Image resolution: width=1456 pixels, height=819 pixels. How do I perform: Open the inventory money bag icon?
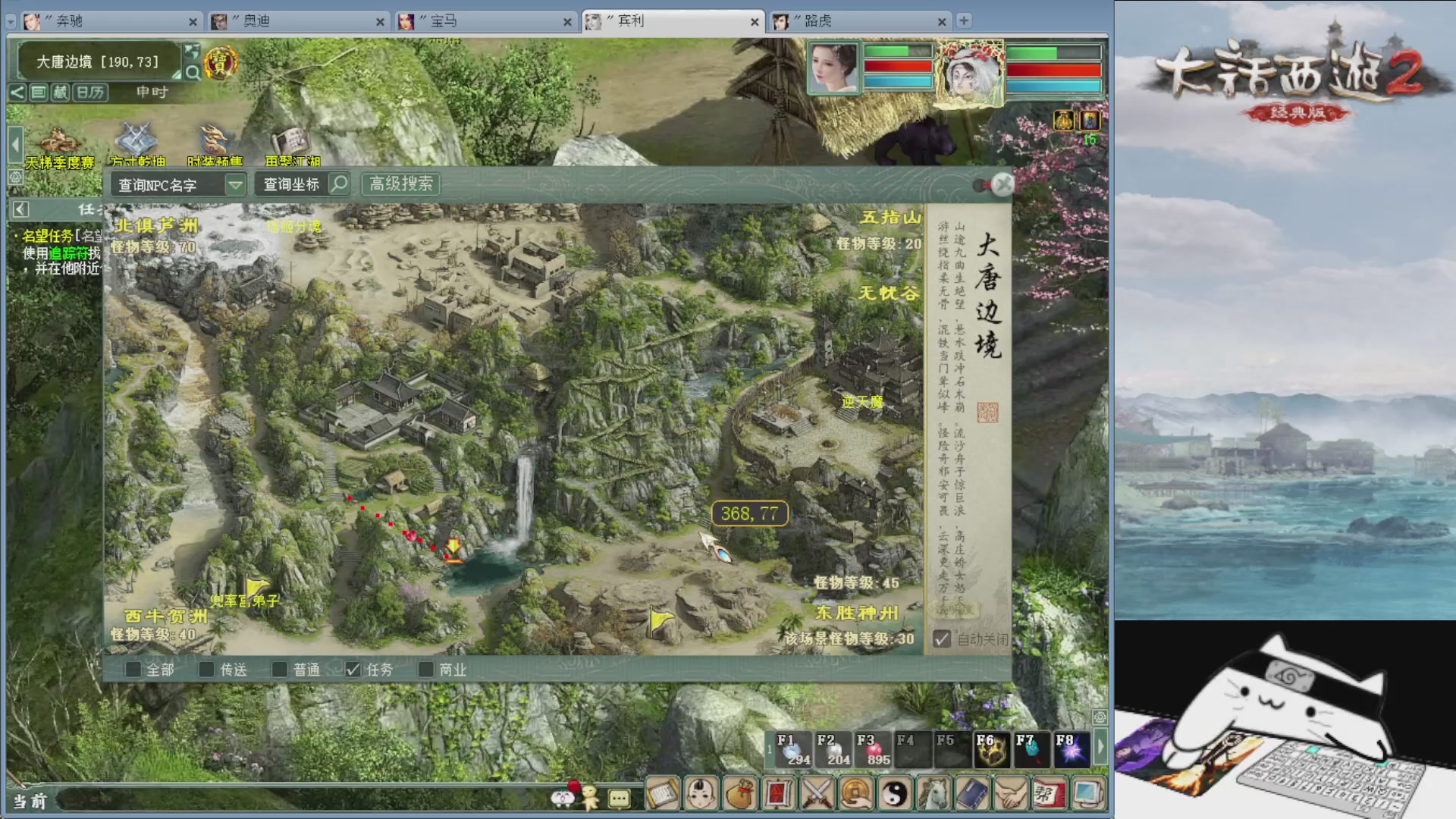[x=740, y=794]
